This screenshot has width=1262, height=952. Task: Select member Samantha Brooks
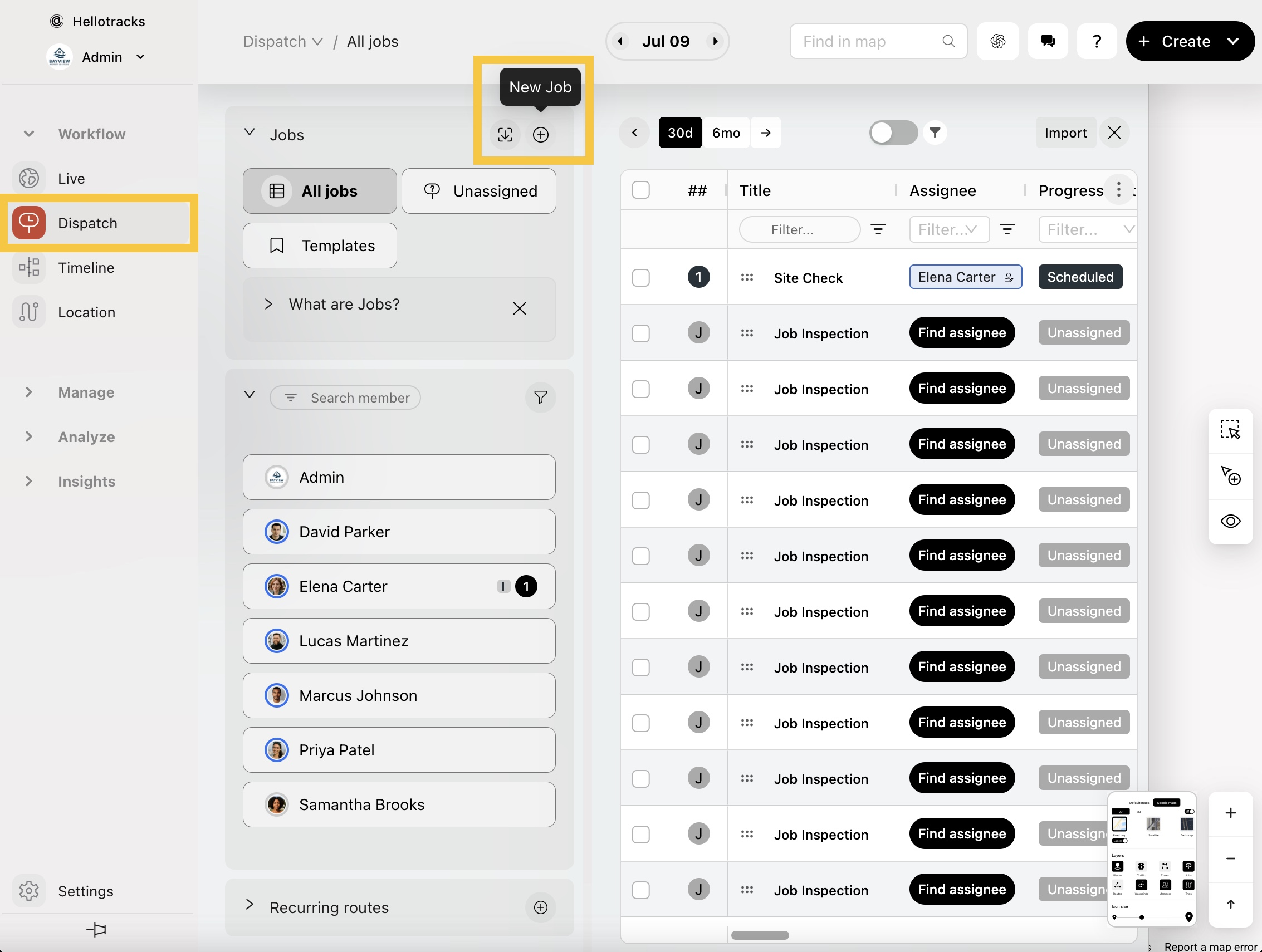coord(399,804)
